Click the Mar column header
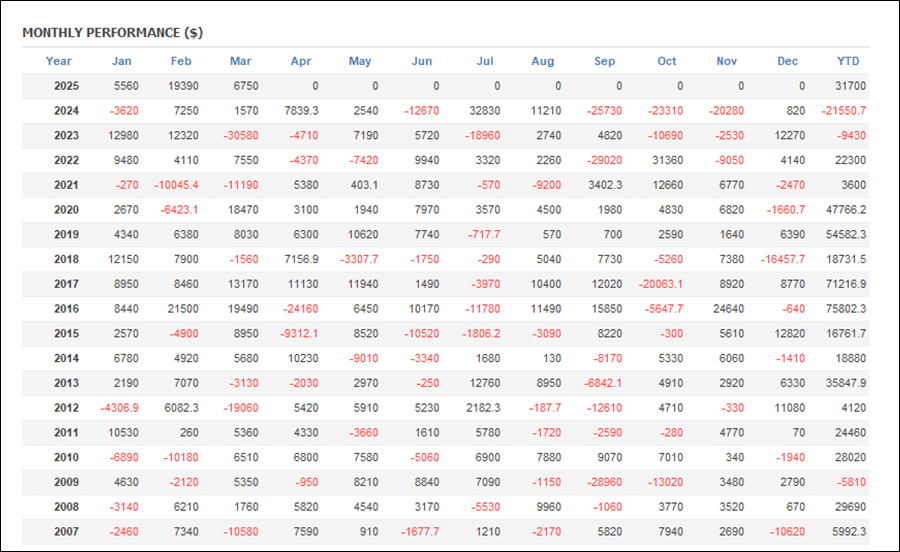900x552 pixels. [240, 61]
